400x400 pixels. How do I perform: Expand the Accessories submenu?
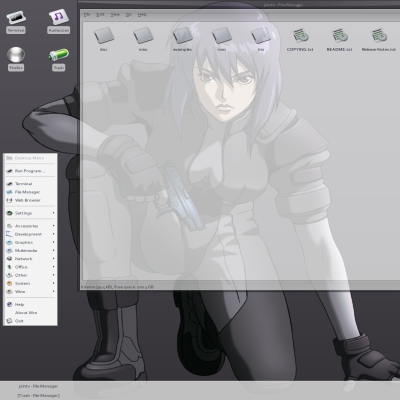pos(30,226)
